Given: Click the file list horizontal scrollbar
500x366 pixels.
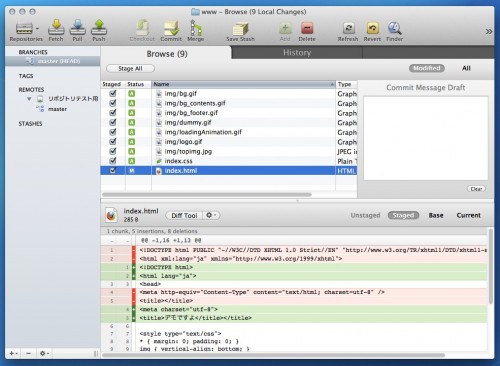Looking at the screenshot, I should point(207,195).
